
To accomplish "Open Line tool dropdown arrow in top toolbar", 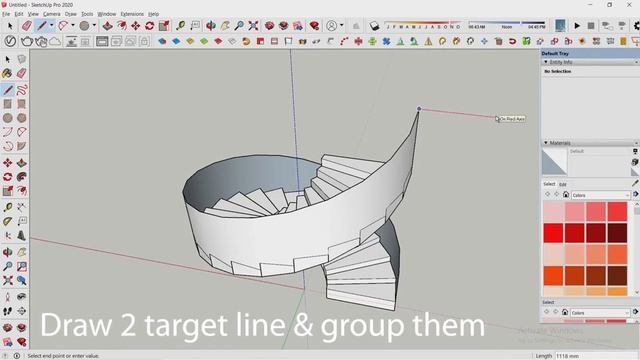I will tap(51, 26).
